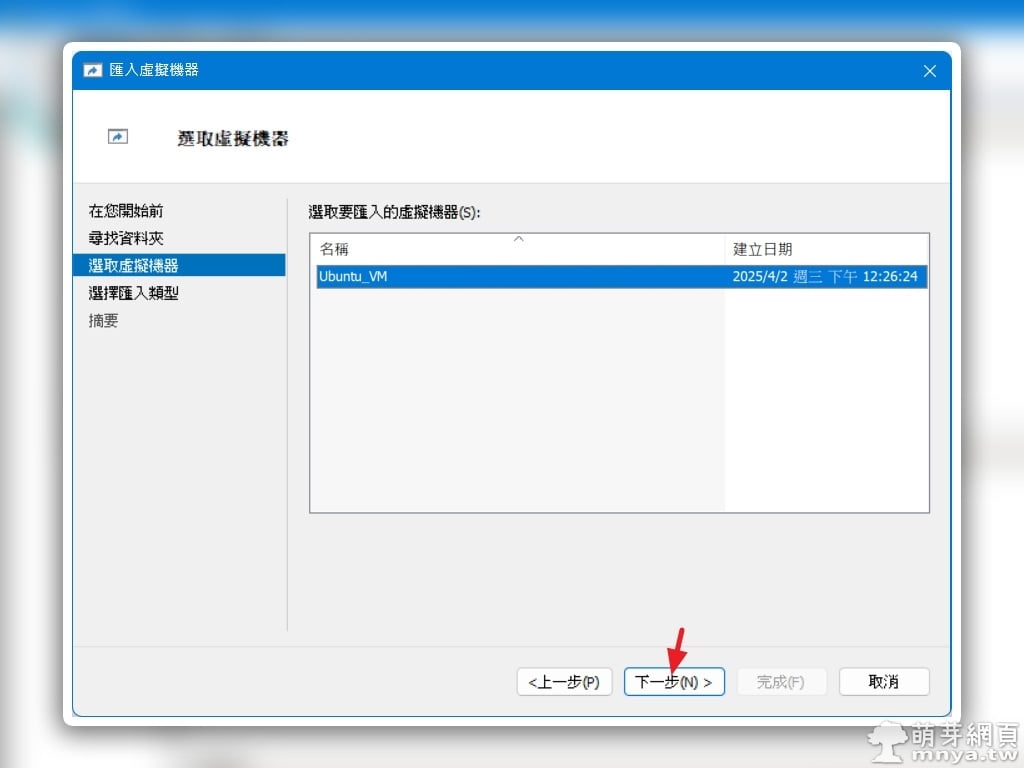This screenshot has width=1024, height=768.
Task: Click the import wizard icon in title bar
Action: tap(93, 71)
